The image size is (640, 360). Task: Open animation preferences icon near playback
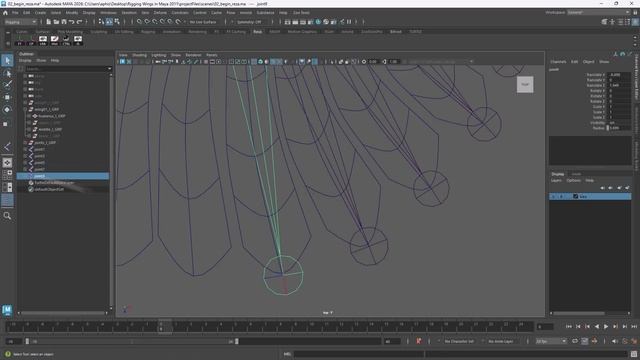pyautogui.click(x=634, y=341)
